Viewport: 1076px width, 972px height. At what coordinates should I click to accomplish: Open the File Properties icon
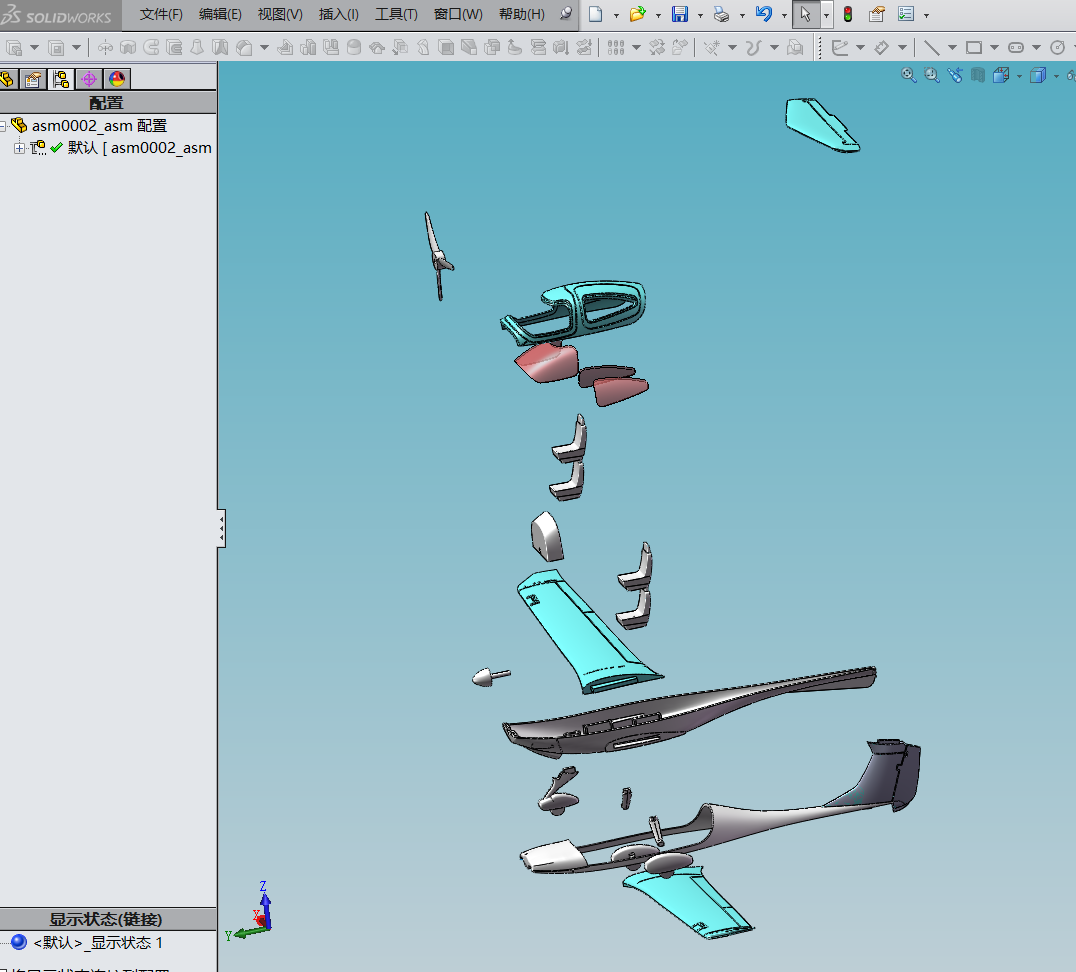[x=876, y=14]
